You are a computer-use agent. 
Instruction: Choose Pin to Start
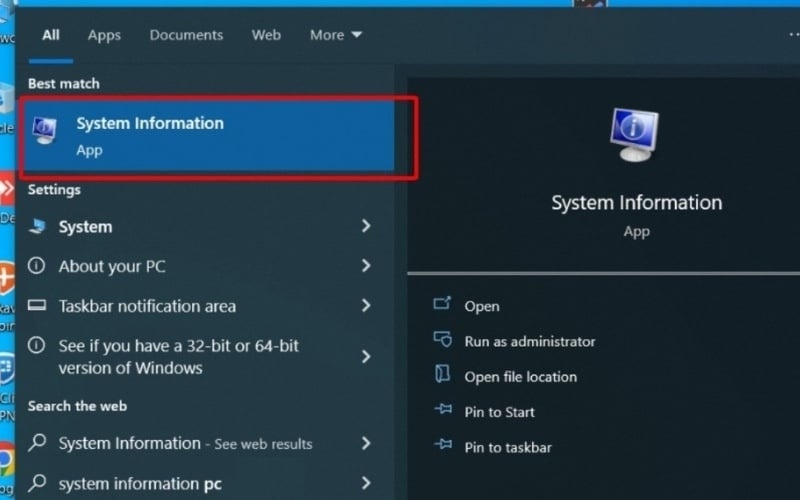tap(499, 412)
